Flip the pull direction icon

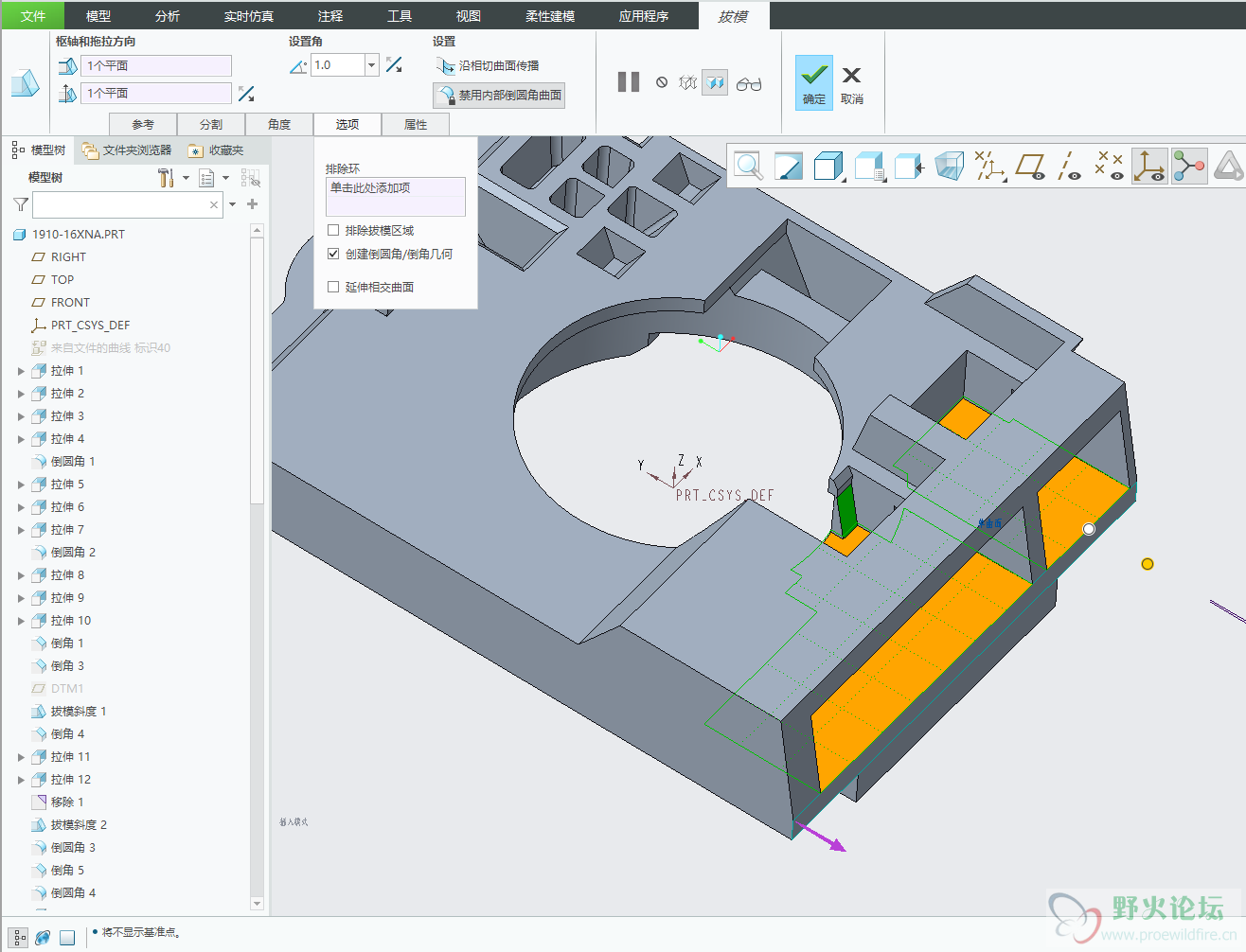[x=246, y=94]
